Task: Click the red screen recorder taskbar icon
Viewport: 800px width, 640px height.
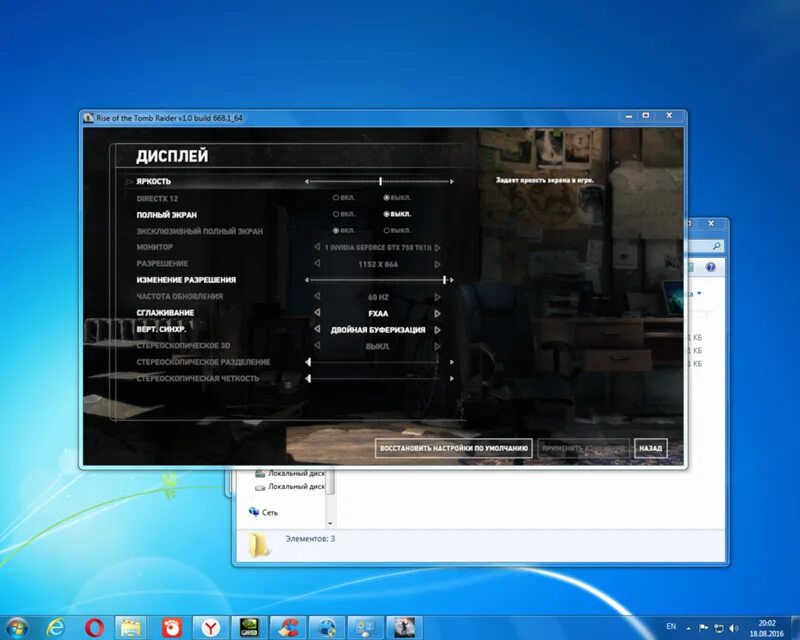Action: click(x=171, y=628)
